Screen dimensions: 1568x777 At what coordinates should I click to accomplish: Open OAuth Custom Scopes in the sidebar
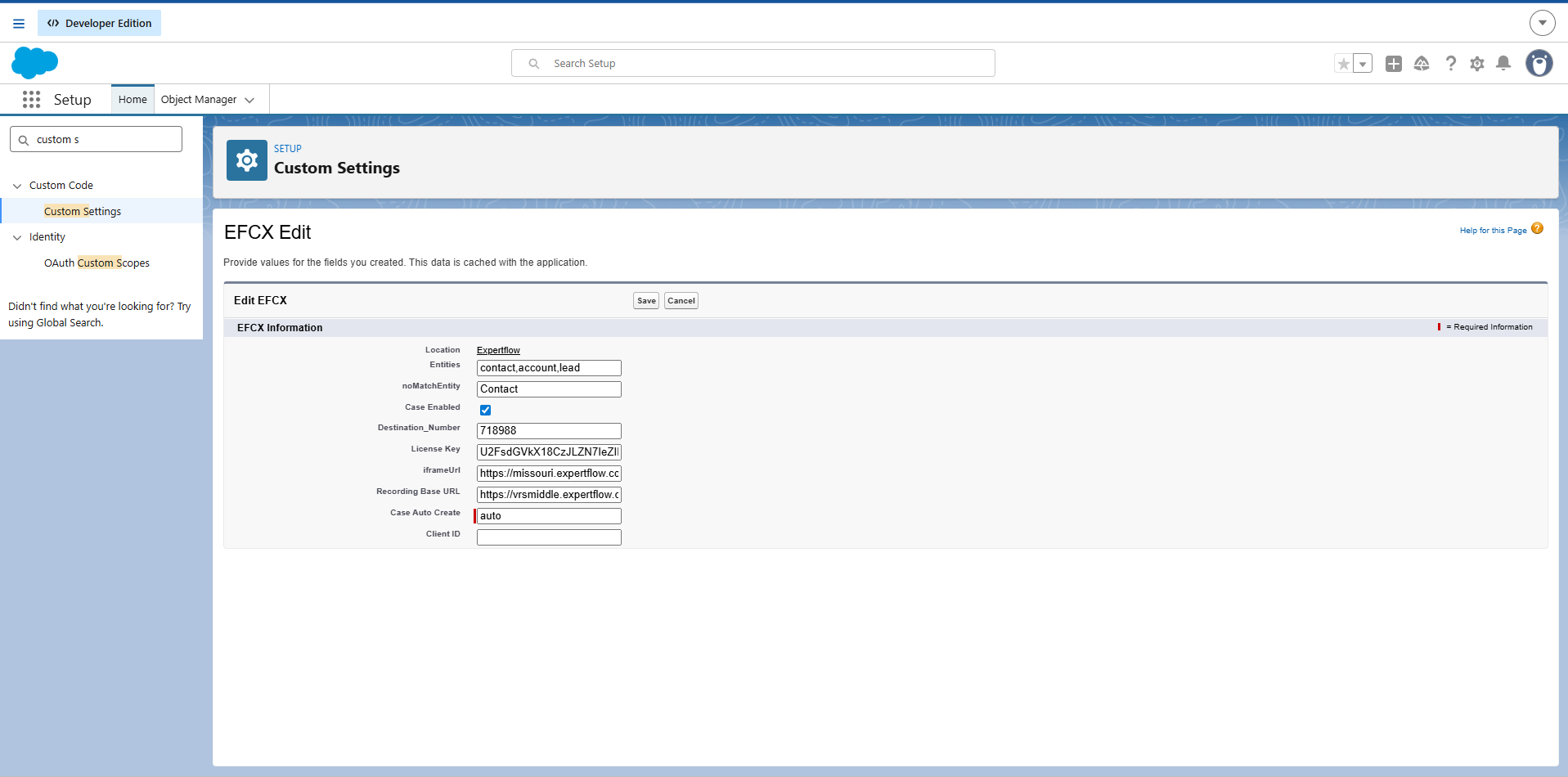[x=97, y=263]
